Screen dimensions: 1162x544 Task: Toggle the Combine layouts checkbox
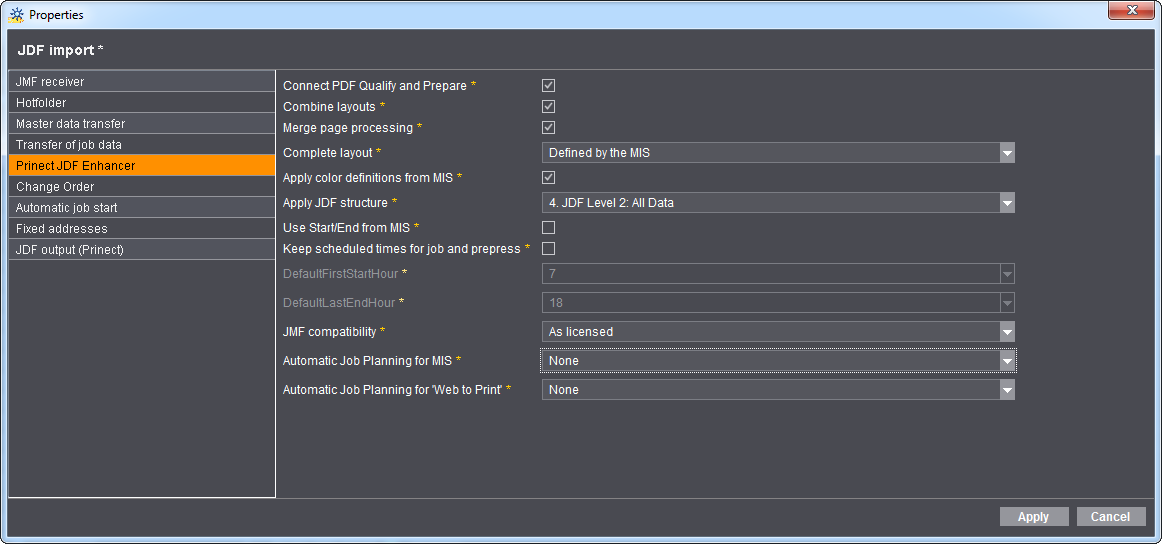pyautogui.click(x=548, y=107)
